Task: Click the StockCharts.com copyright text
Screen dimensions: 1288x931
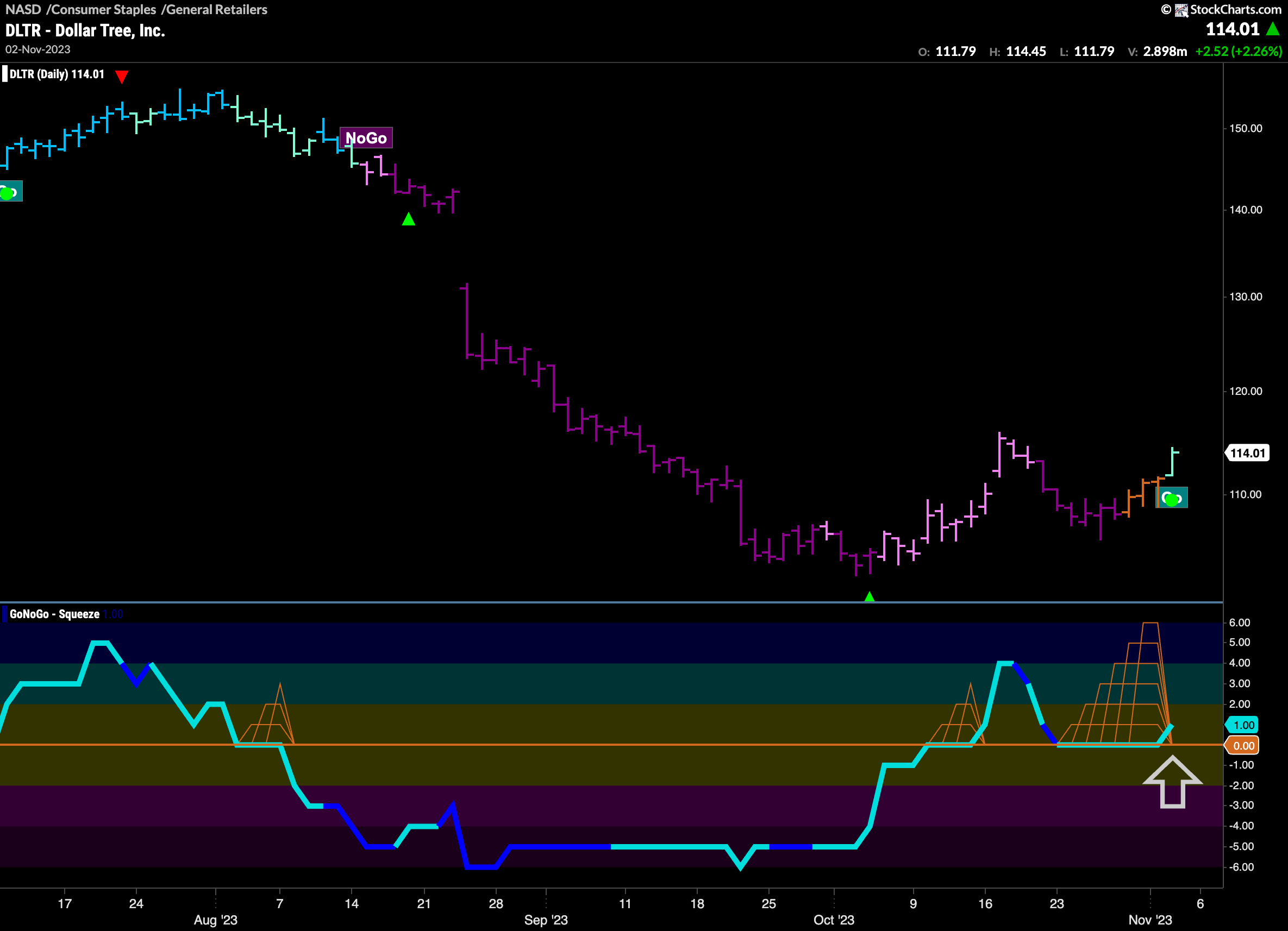Action: click(x=1236, y=10)
